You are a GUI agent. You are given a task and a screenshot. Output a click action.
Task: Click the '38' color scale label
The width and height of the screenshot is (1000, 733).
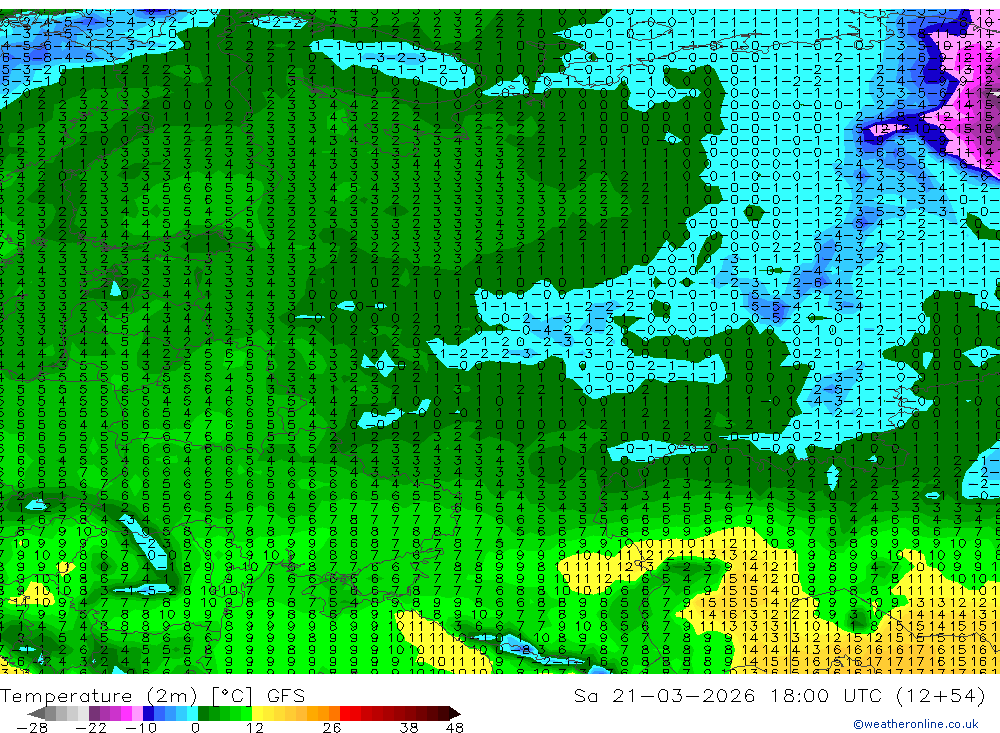click(x=409, y=727)
